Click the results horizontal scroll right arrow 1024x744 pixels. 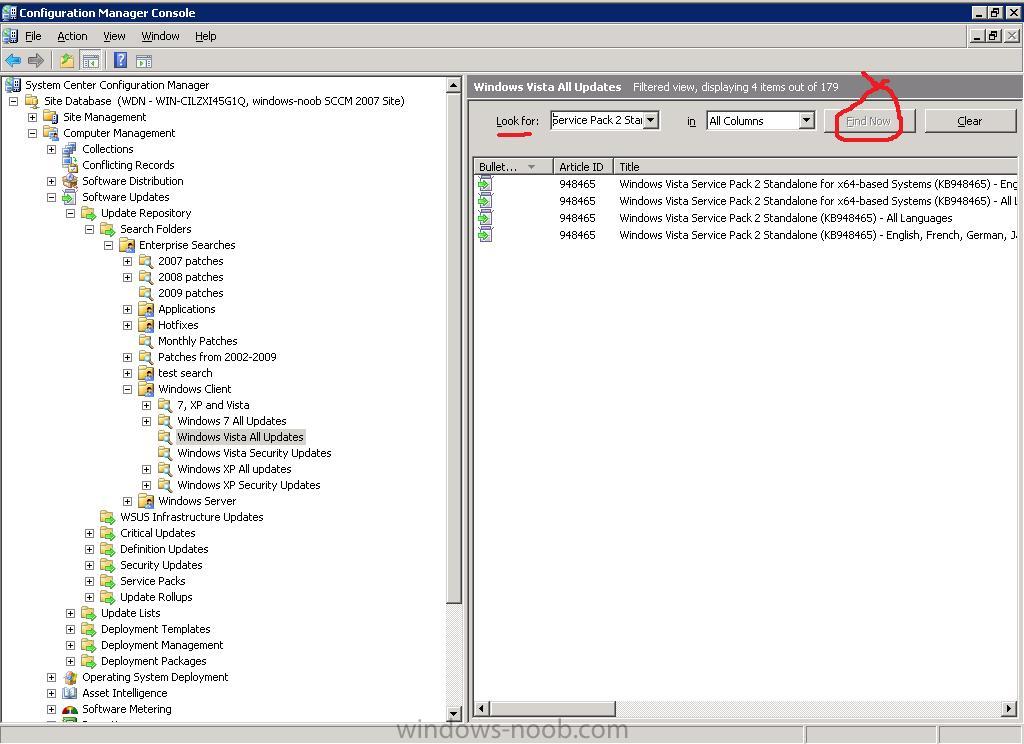click(1009, 708)
